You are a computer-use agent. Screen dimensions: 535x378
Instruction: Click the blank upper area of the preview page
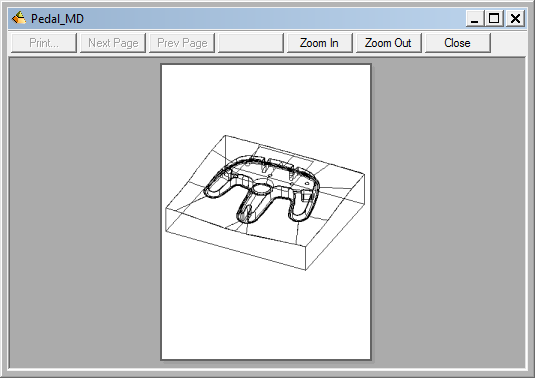(x=266, y=99)
